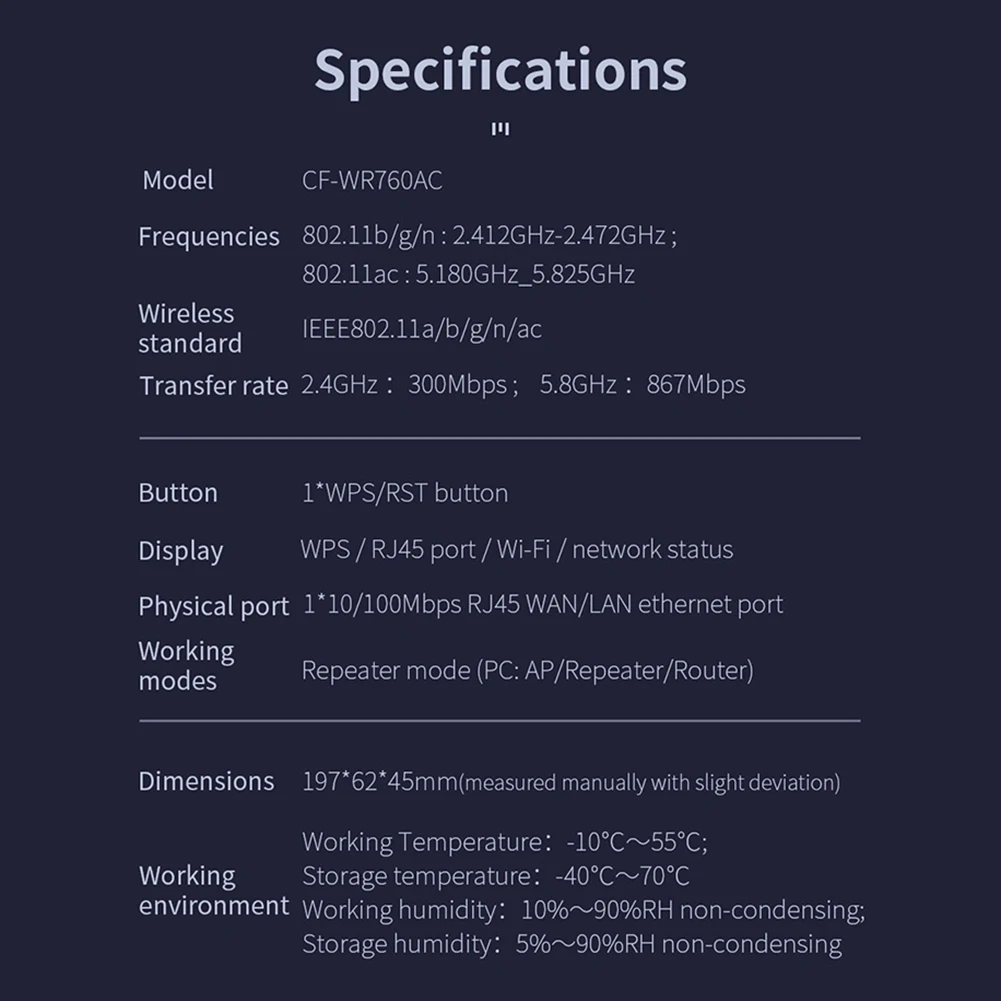
Task: Click the Storage humidity line
Action: [x=571, y=944]
